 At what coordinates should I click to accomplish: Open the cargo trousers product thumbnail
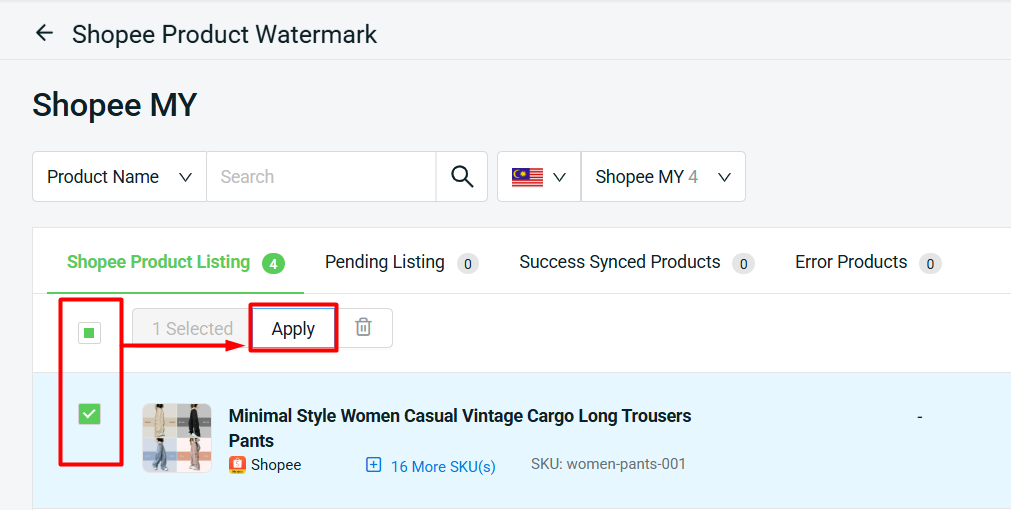177,438
